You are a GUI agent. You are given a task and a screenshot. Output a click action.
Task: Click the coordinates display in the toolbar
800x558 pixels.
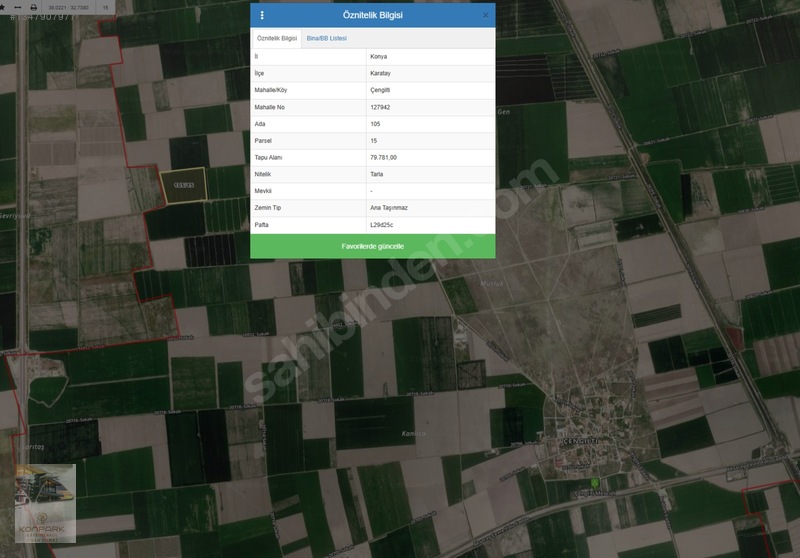pos(68,8)
